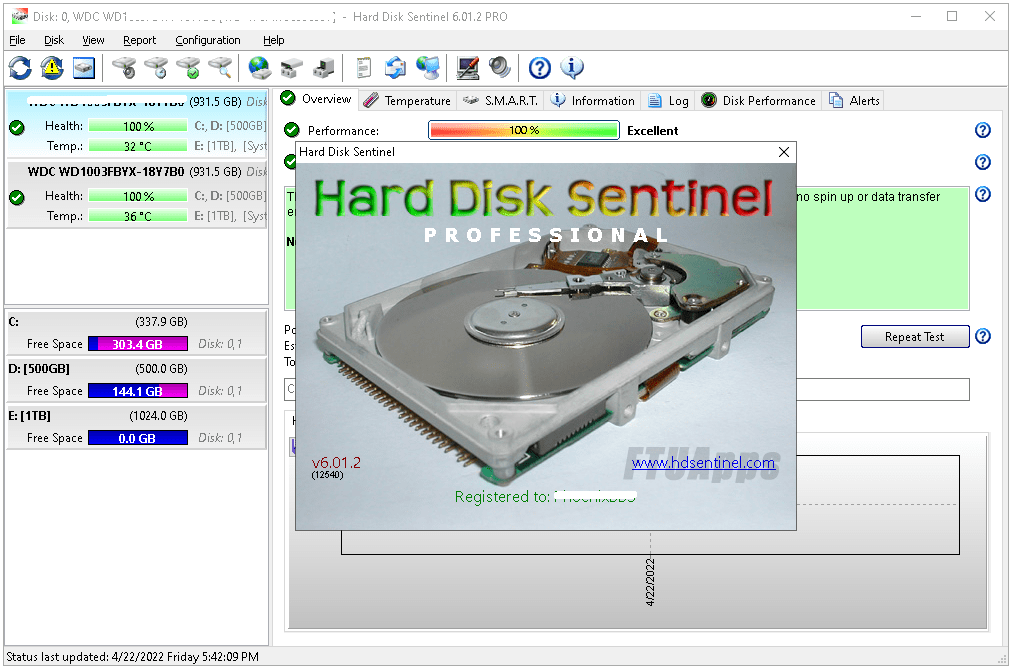Click the C: free space 303.4 GB bar

click(x=137, y=344)
